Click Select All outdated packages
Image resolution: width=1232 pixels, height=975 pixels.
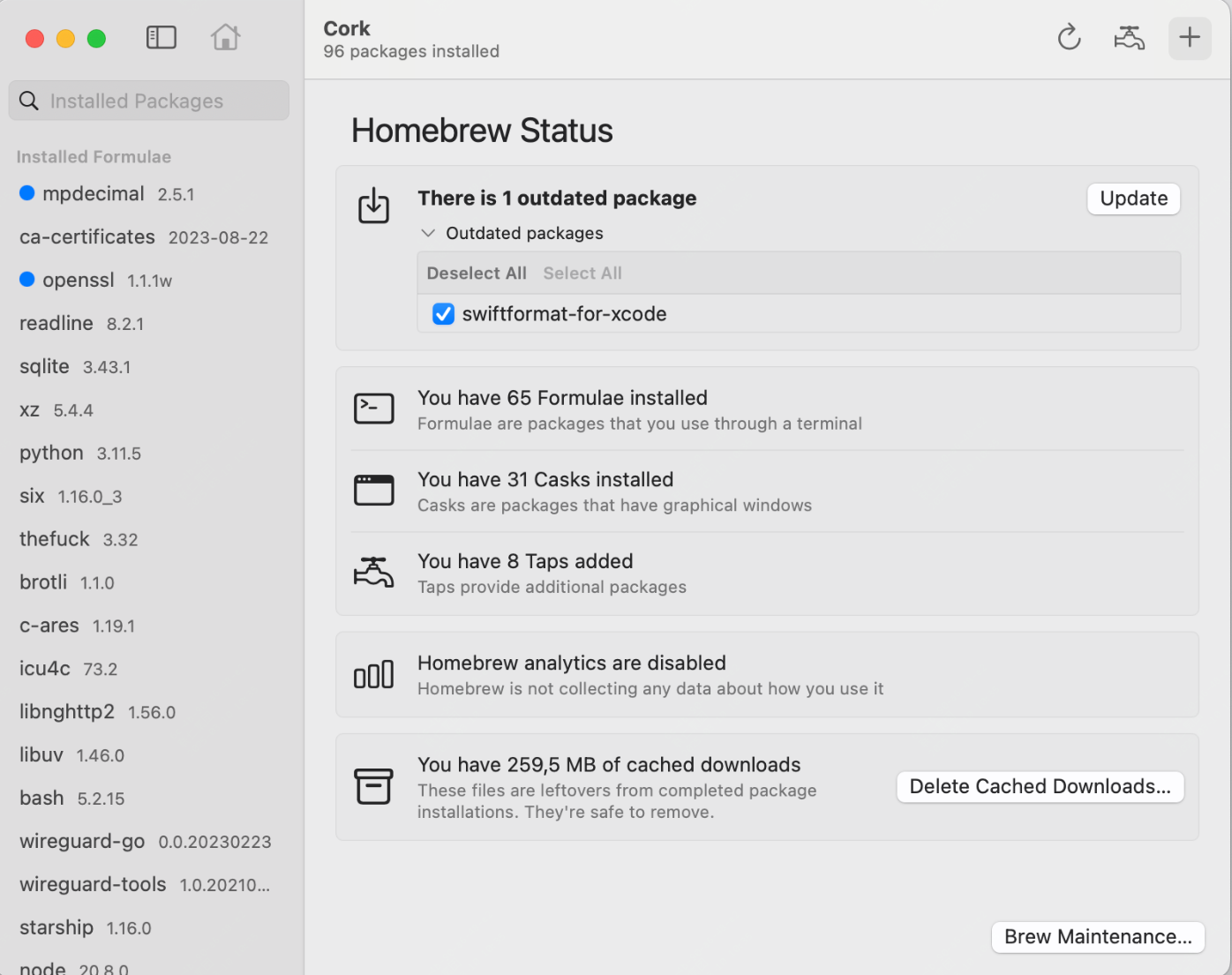[582, 274]
